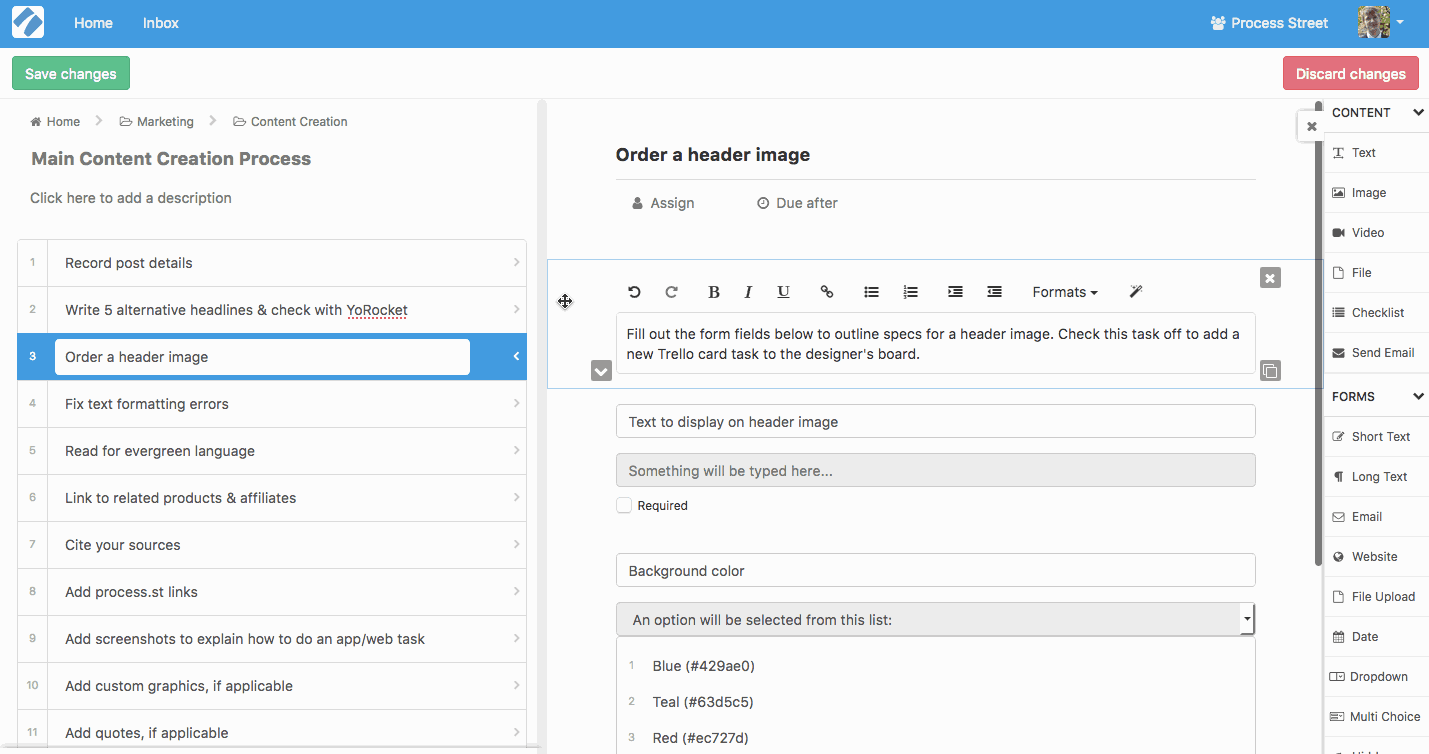Create a numbered list in the editor

point(910,292)
